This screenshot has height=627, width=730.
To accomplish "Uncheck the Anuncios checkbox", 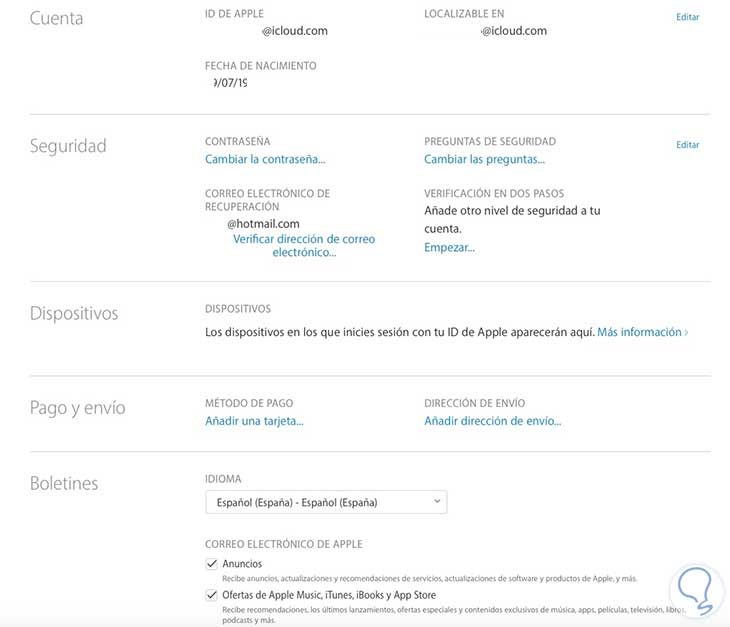I will (x=211, y=564).
